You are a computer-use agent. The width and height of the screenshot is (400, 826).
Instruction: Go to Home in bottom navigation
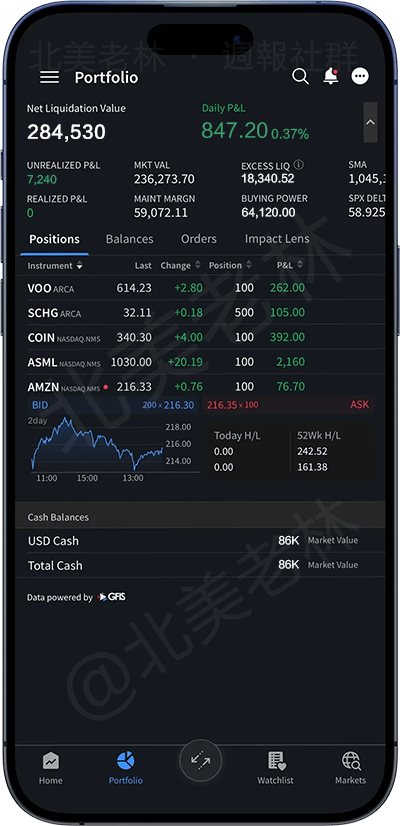51,768
